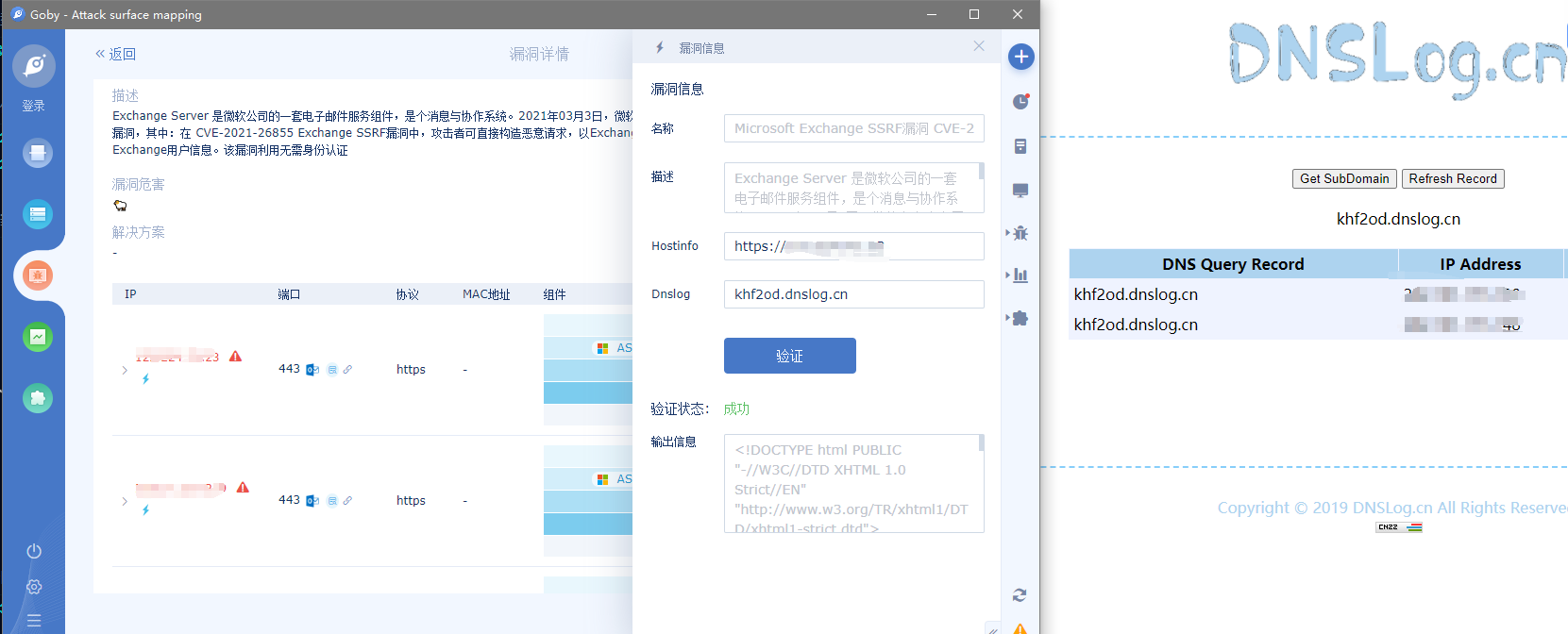Screen dimensions: 1568x634
Task: Click the power icon in left sidebar
Action: (x=34, y=551)
